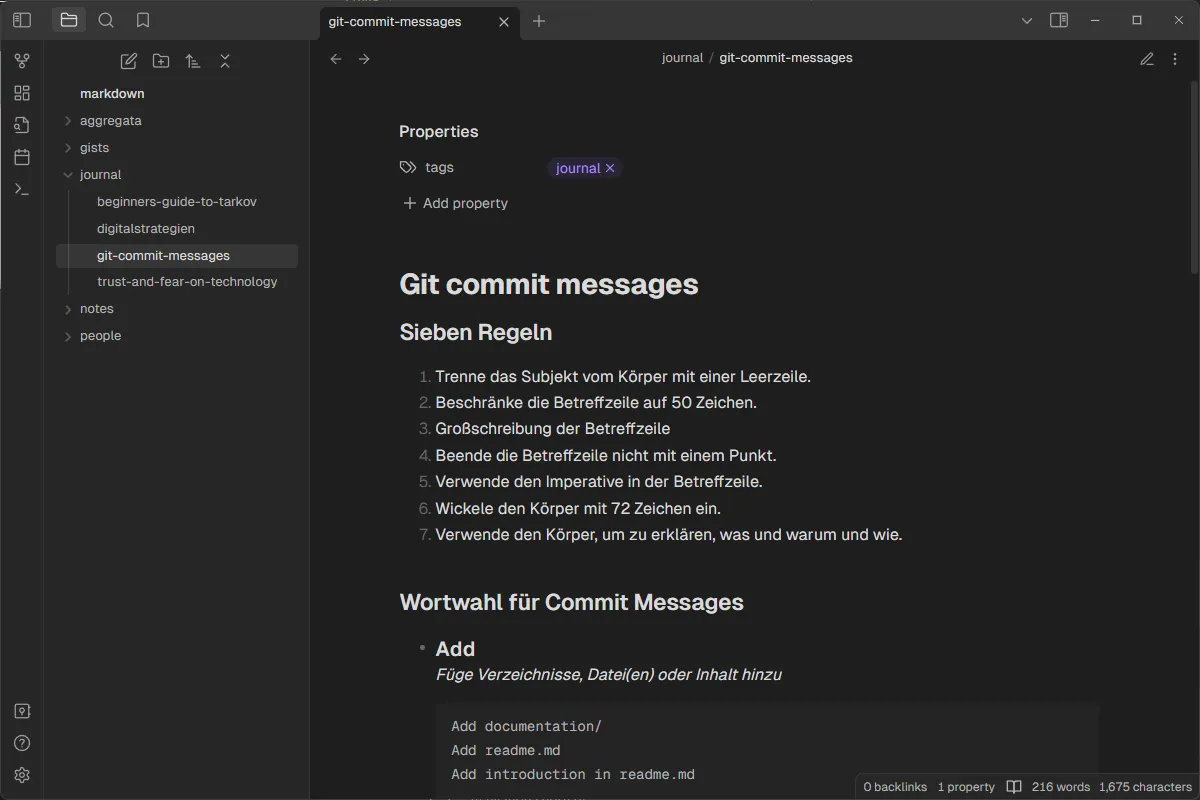Image resolution: width=1200 pixels, height=800 pixels.
Task: Open the note's more options menu
Action: [x=1175, y=58]
